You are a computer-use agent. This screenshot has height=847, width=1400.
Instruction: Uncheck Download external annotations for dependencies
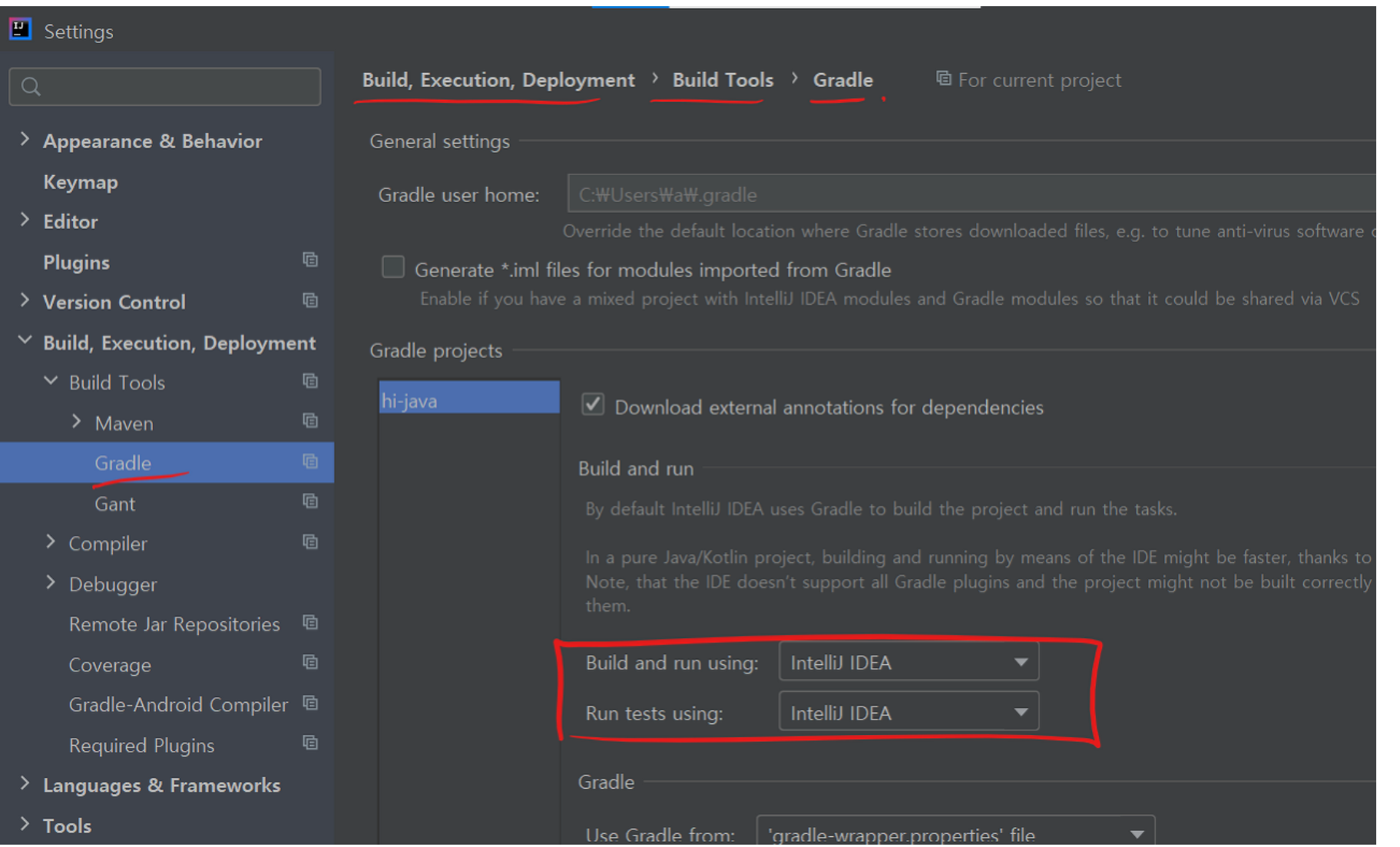593,405
